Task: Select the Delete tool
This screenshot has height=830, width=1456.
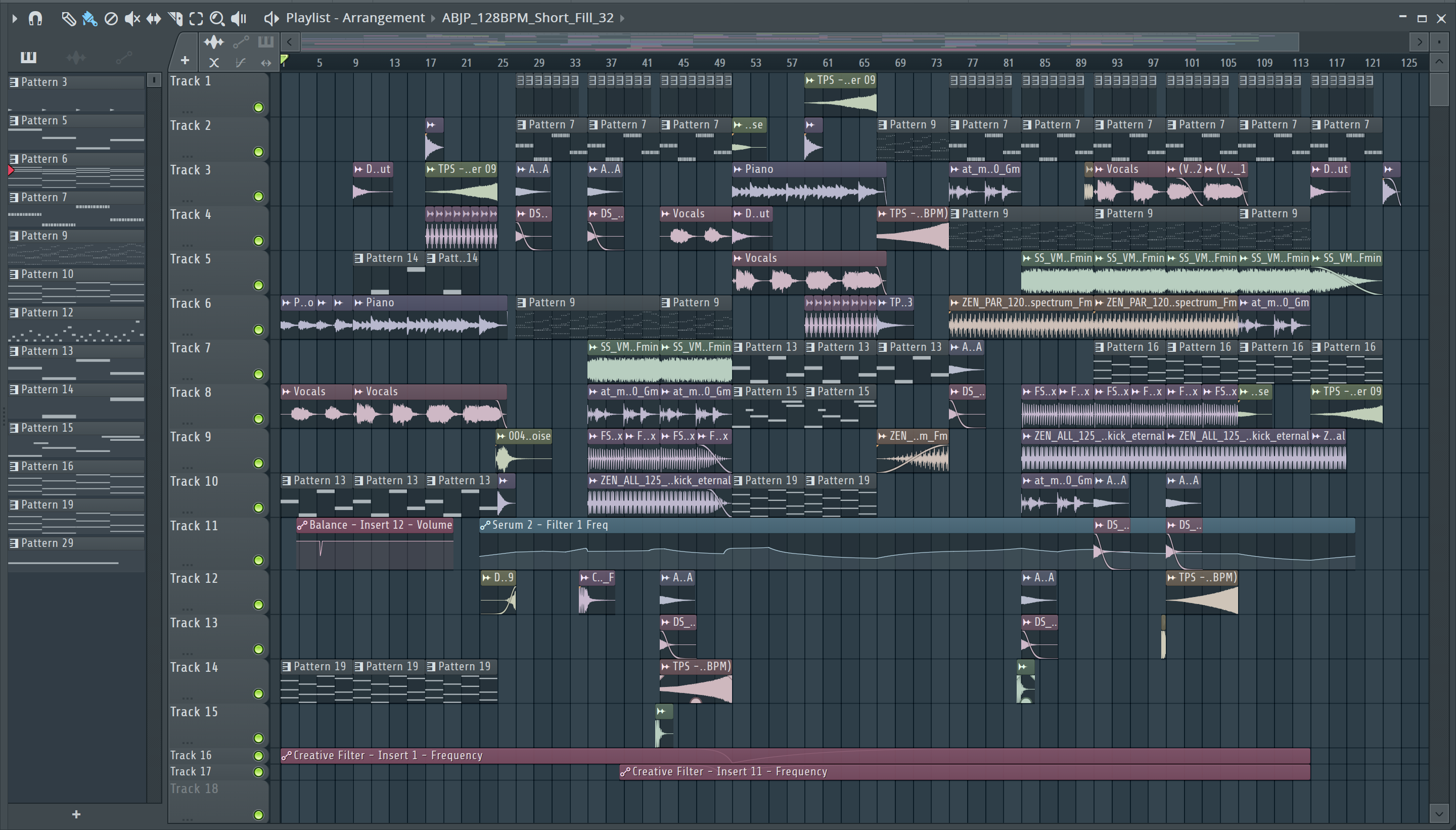Action: point(111,19)
